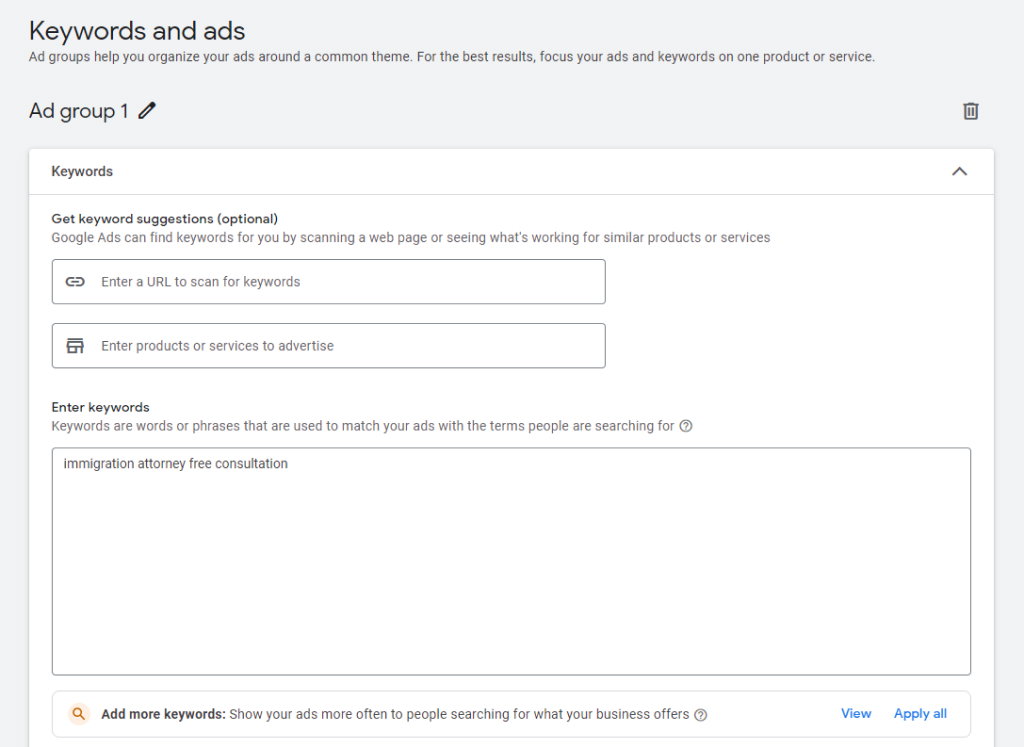
Task: Click 'Get keyword suggestions (optional)' label
Action: coord(164,219)
